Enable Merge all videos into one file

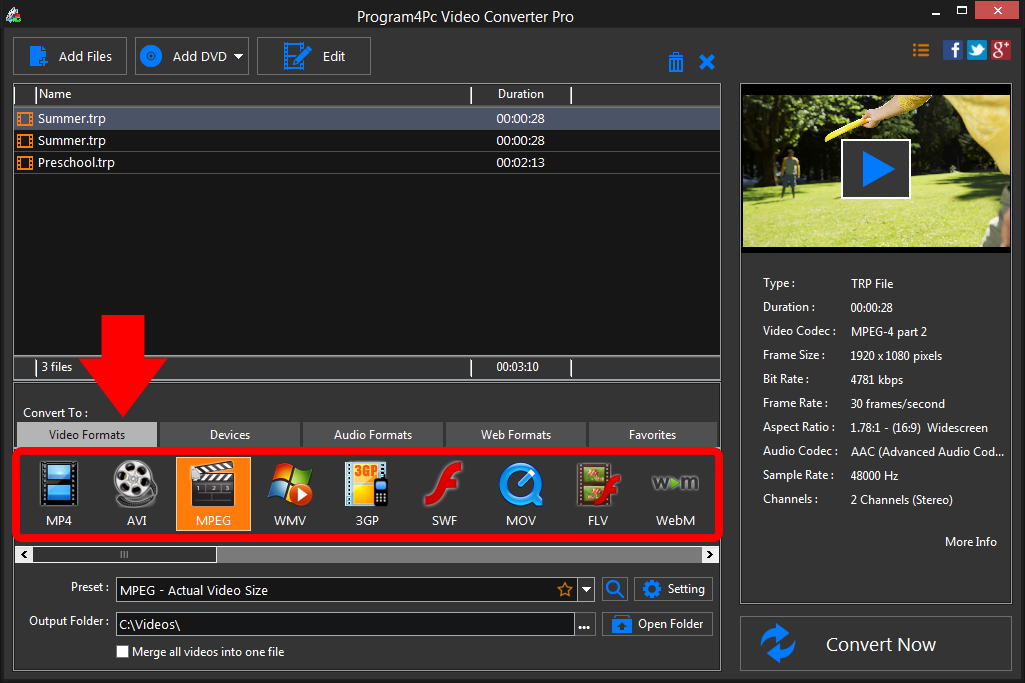click(x=122, y=651)
